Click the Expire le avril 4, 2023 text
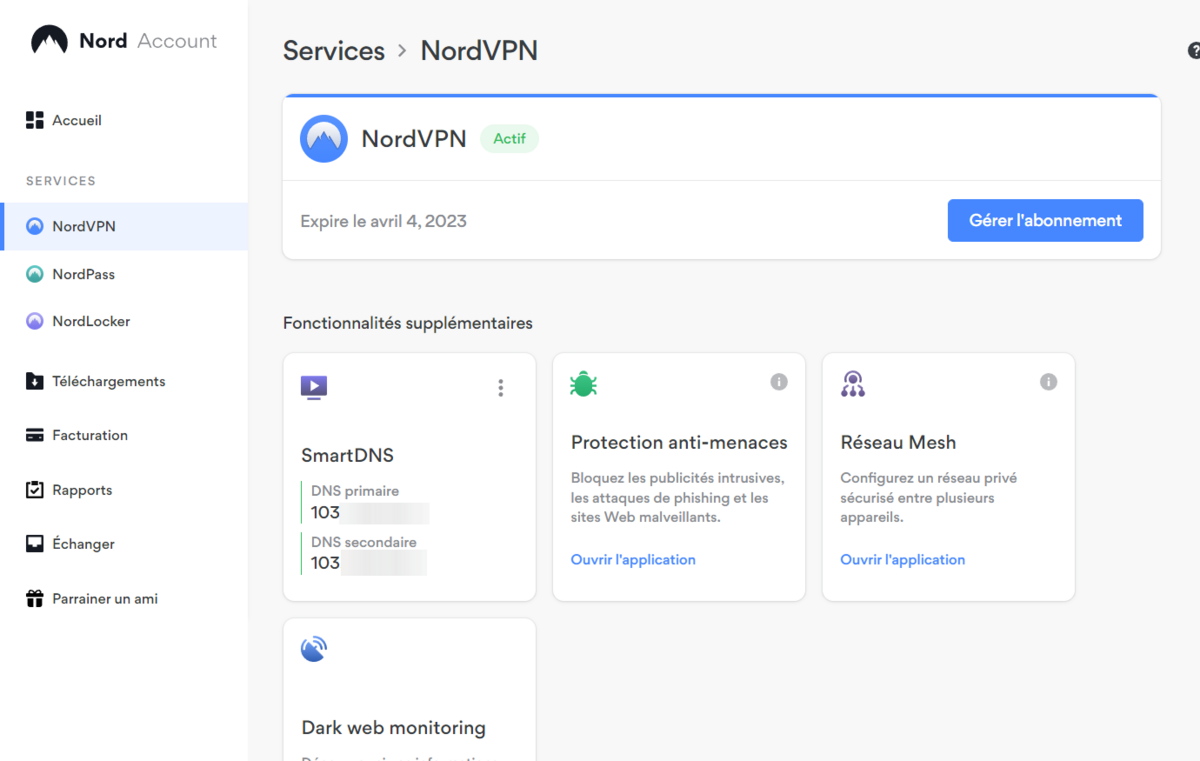This screenshot has height=761, width=1200. pos(384,221)
